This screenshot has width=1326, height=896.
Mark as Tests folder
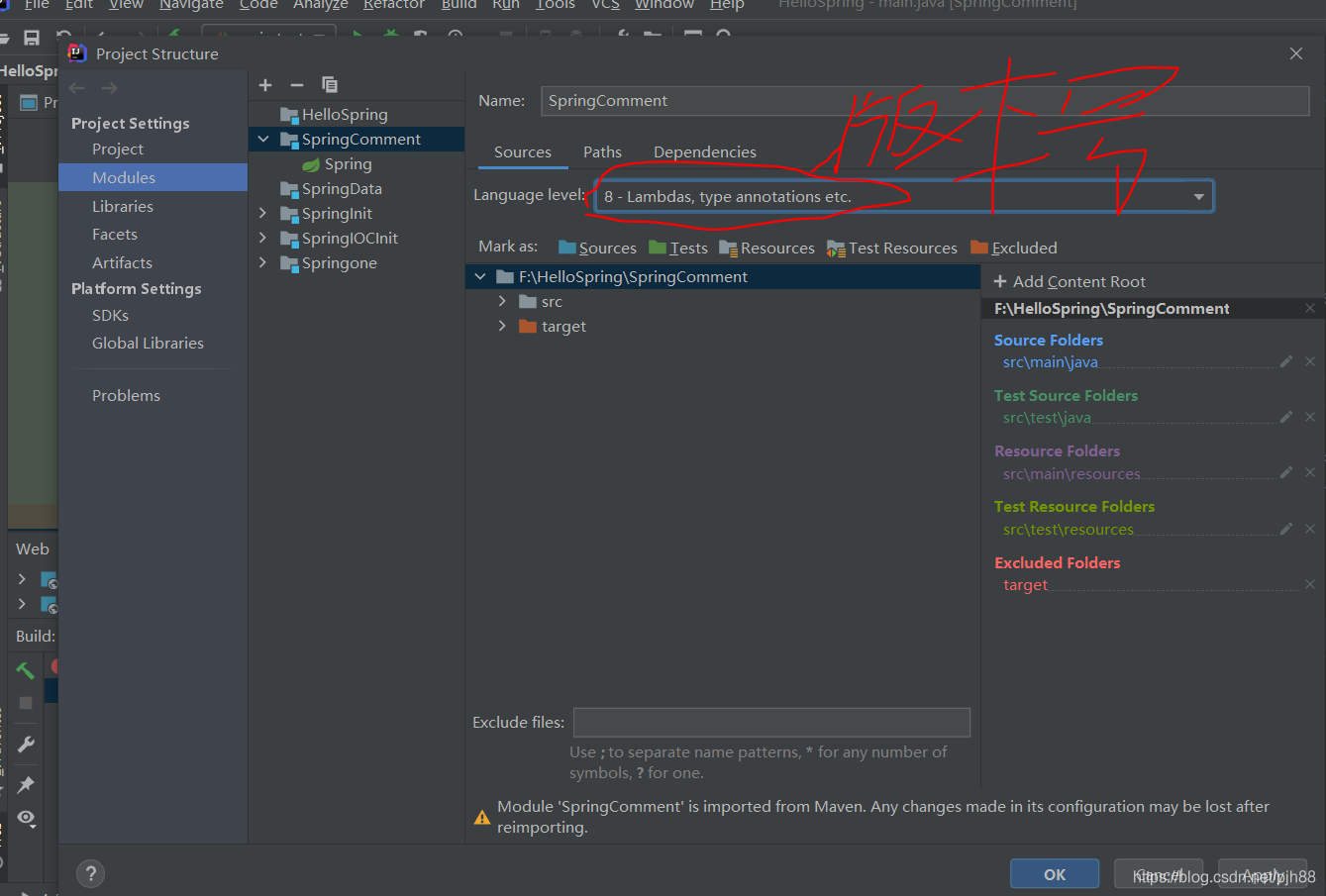(x=678, y=248)
